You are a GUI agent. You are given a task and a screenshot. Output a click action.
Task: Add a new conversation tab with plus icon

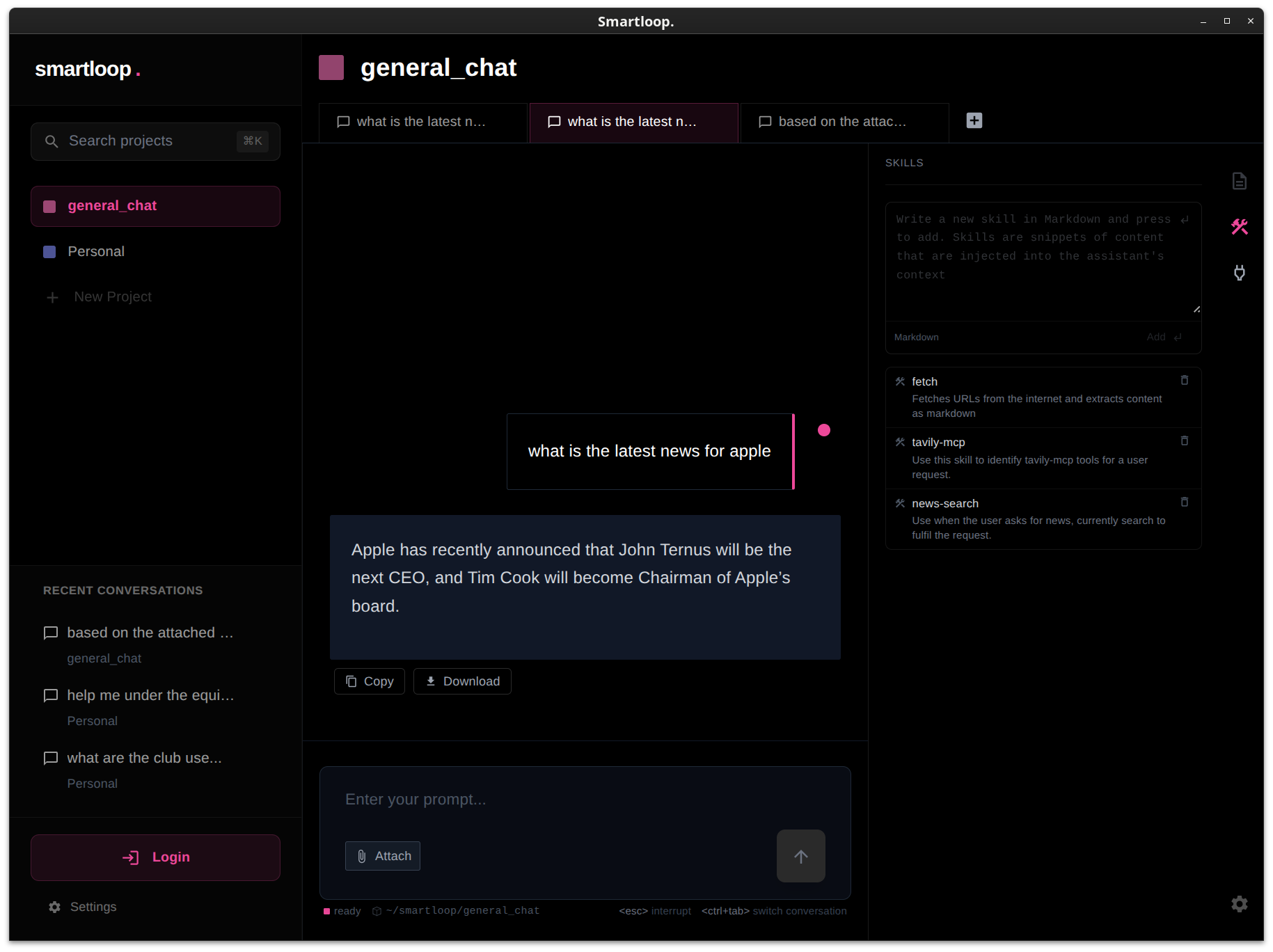974,120
